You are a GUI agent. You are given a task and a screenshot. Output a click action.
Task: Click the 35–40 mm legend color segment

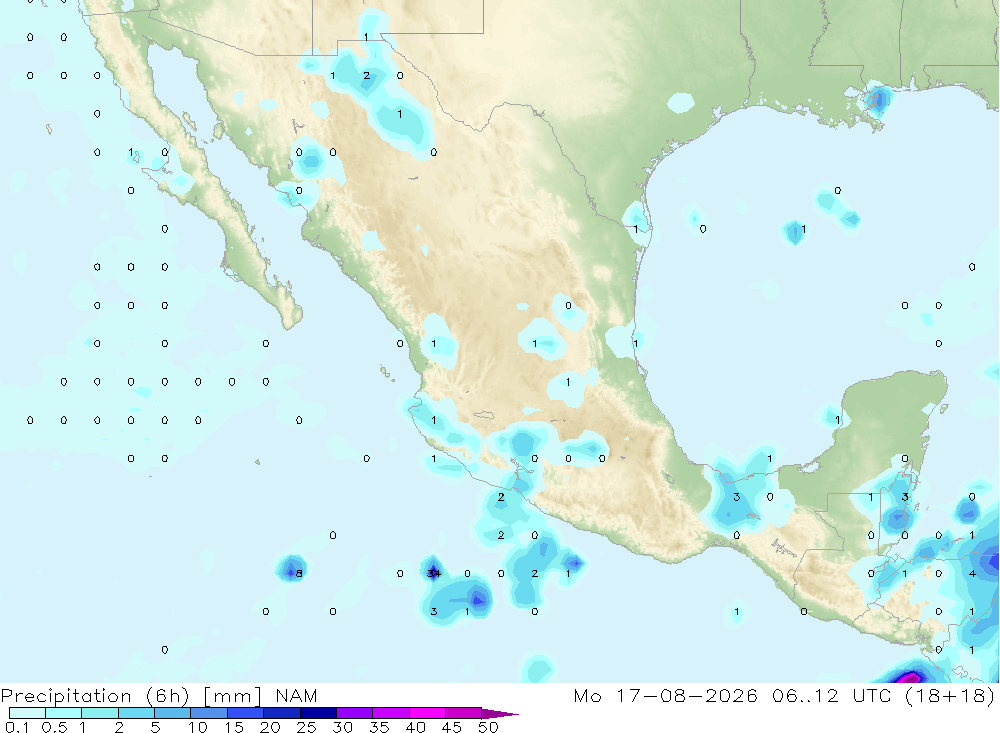(x=391, y=713)
